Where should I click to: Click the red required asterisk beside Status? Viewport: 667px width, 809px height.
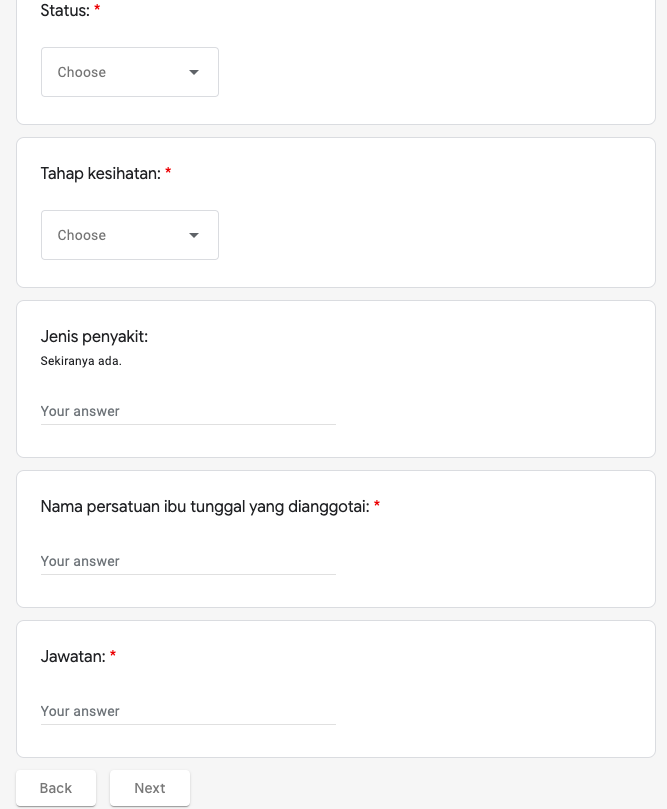coord(97,10)
